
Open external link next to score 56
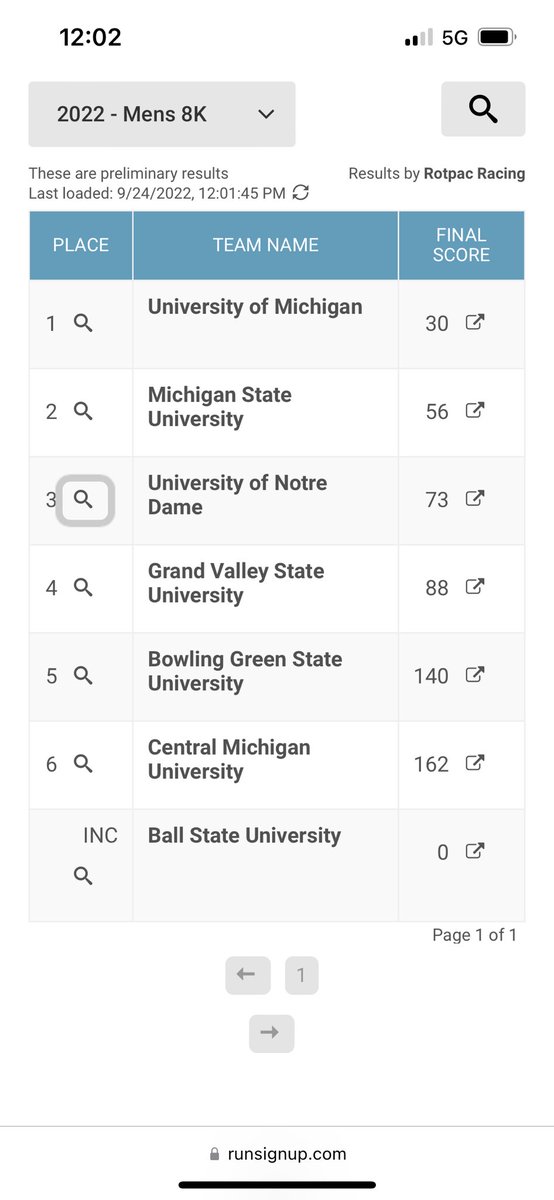(x=476, y=410)
